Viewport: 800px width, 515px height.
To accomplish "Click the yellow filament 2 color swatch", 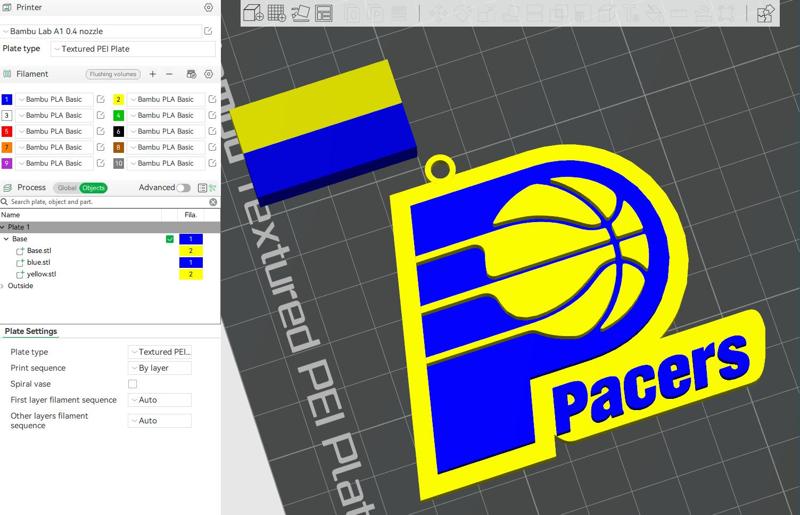I will tap(118, 99).
